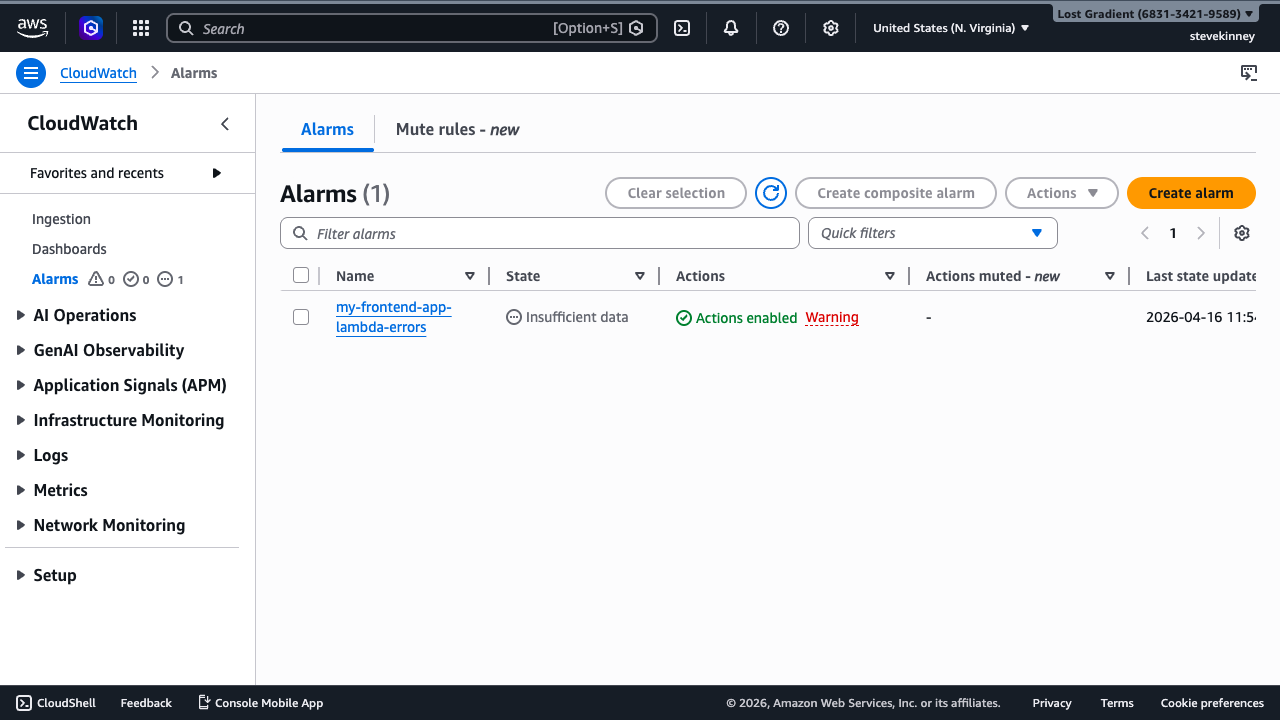Click the red Warning link

pyautogui.click(x=832, y=317)
